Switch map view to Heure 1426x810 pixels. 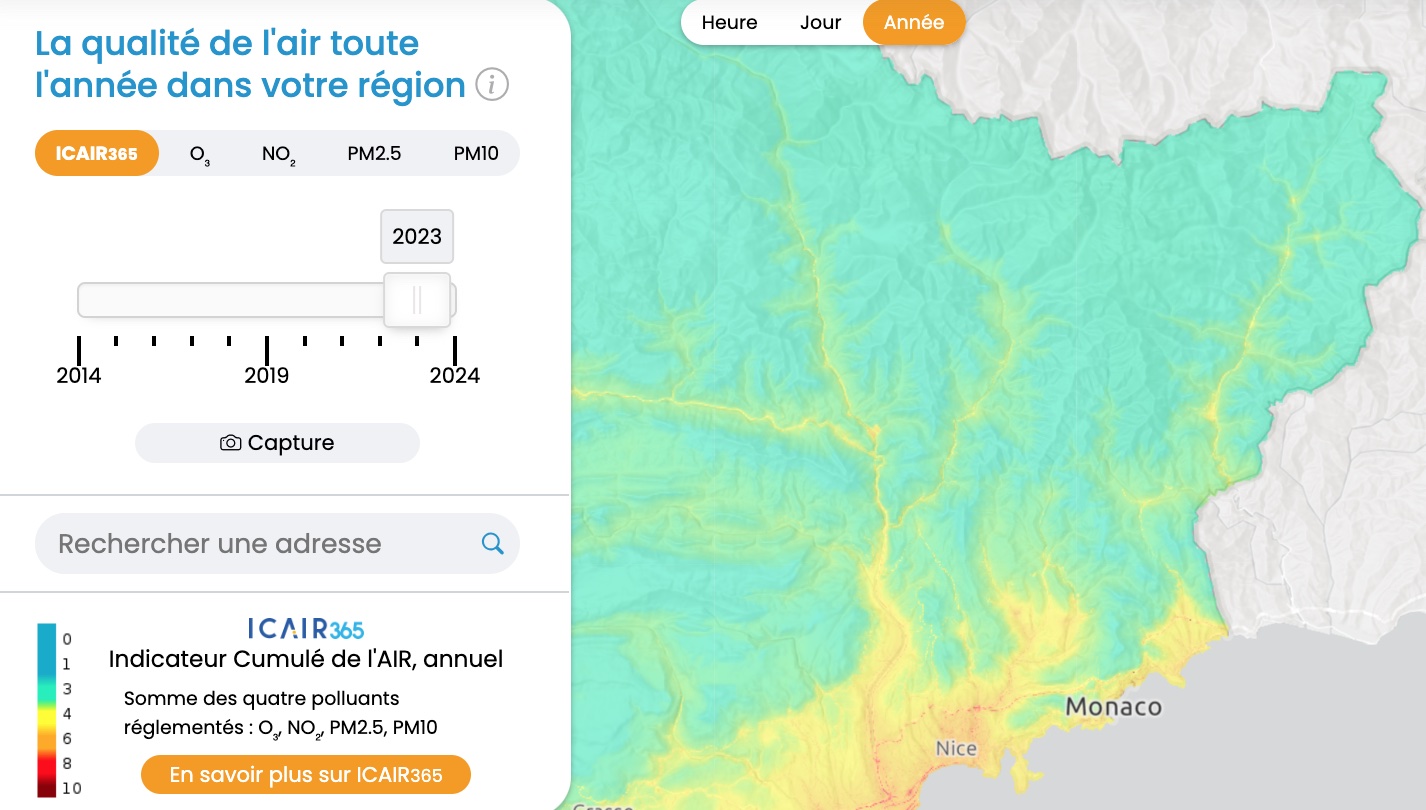pyautogui.click(x=729, y=22)
